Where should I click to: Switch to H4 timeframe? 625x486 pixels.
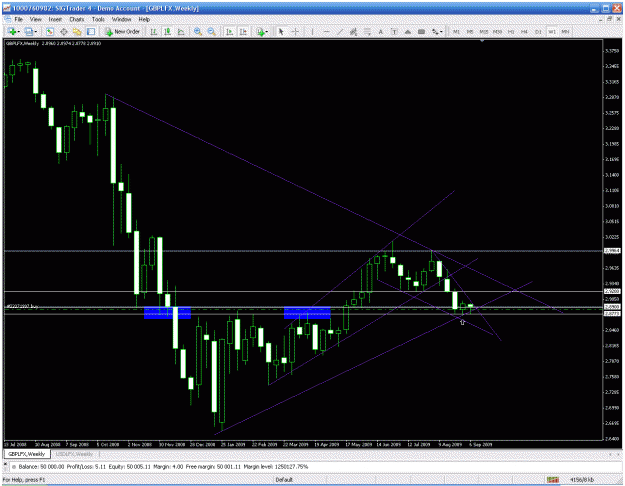coord(525,31)
